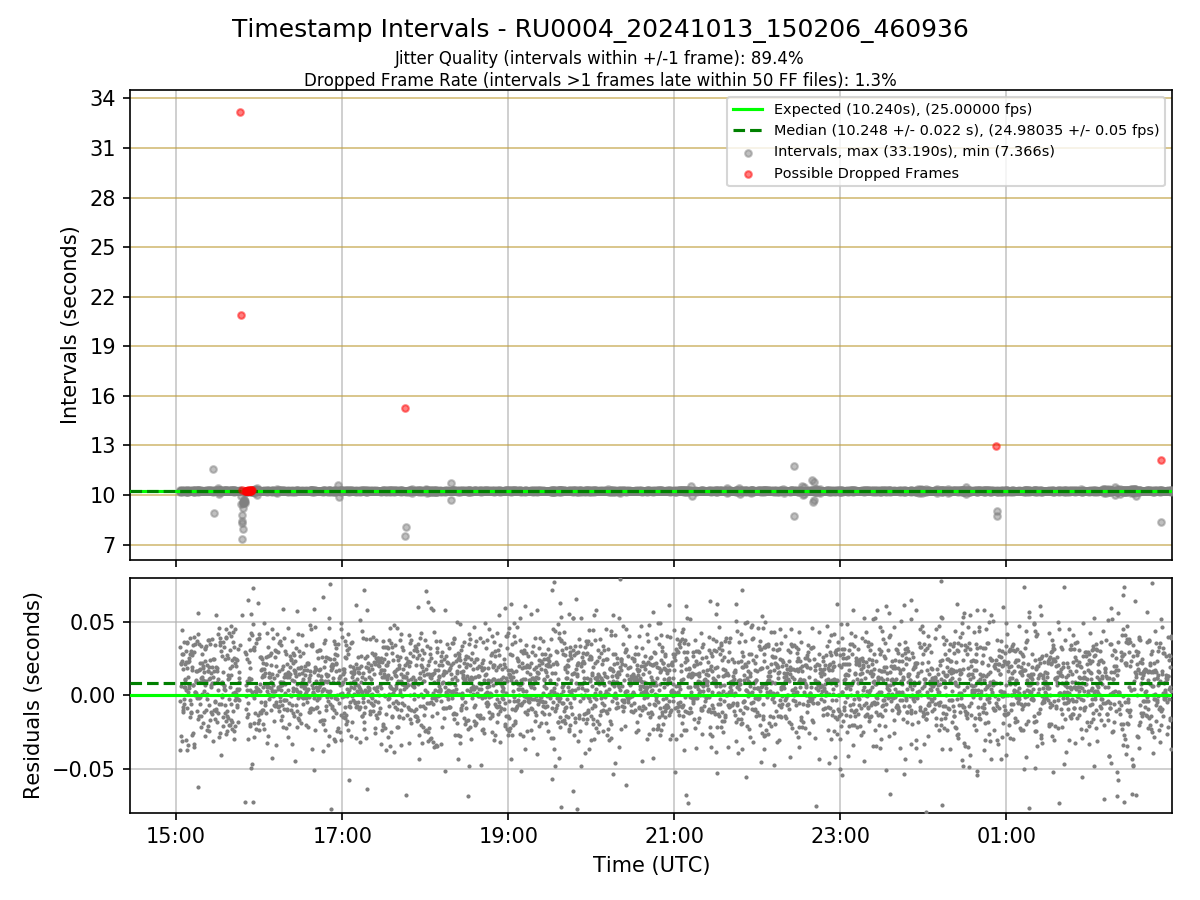
Task: Click the 'Possible Dropped Frames' legend entry
Action: point(866,173)
